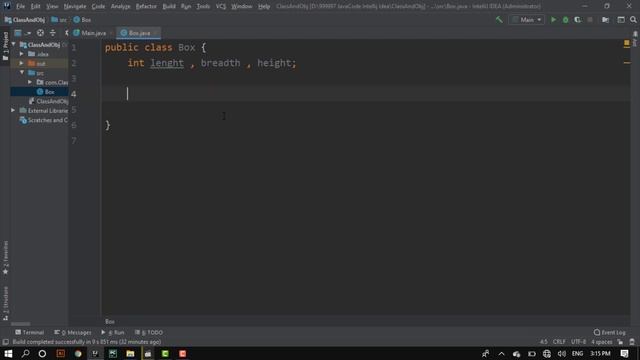
Task: Open the Project view selector dropdown
Action: click(22, 33)
